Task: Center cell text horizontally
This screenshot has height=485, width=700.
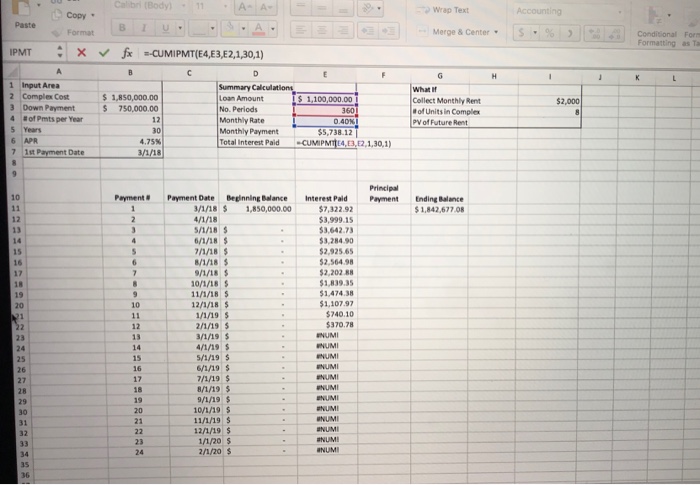Action: (x=321, y=30)
